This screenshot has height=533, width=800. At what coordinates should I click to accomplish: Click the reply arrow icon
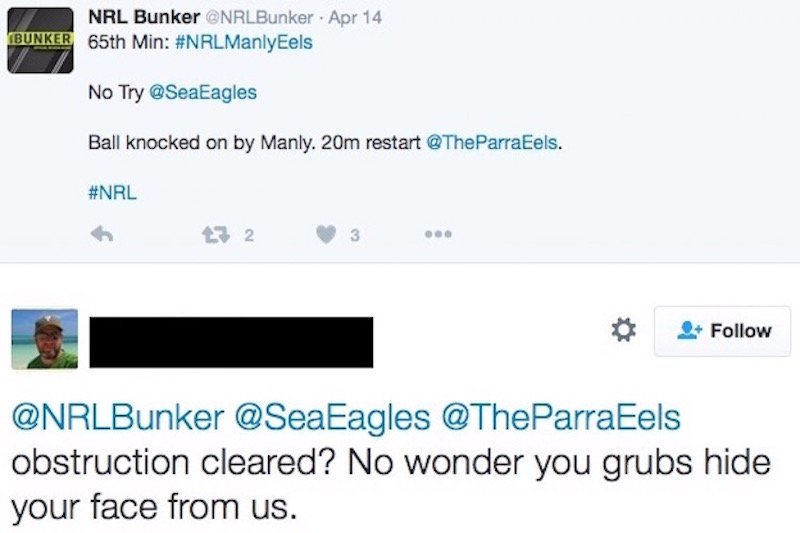100,235
